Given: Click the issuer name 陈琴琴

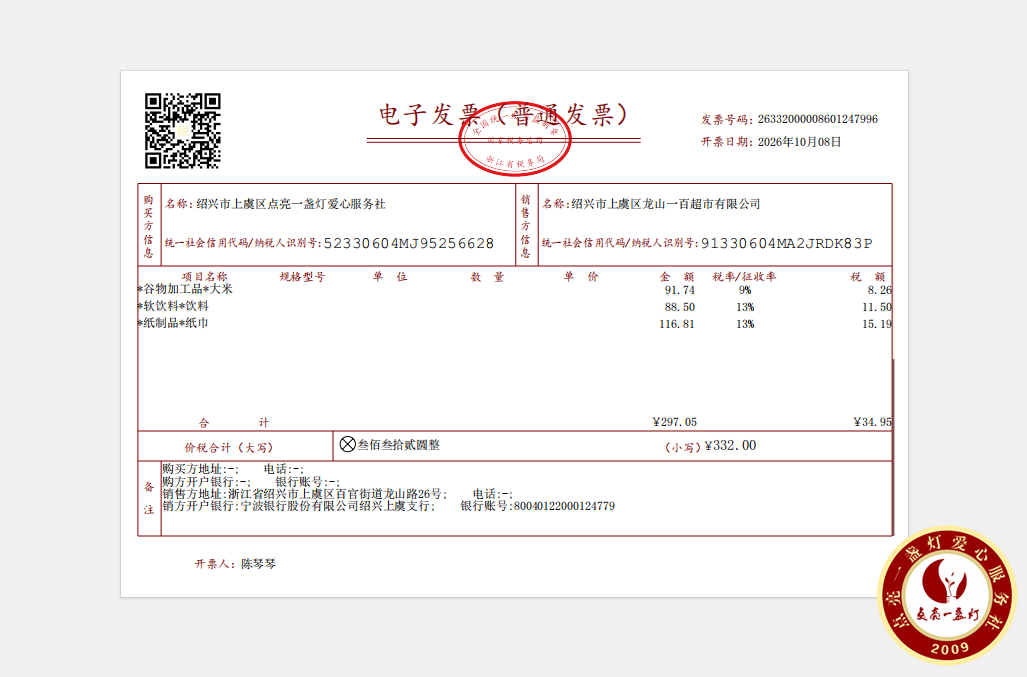Looking at the screenshot, I should 259,564.
